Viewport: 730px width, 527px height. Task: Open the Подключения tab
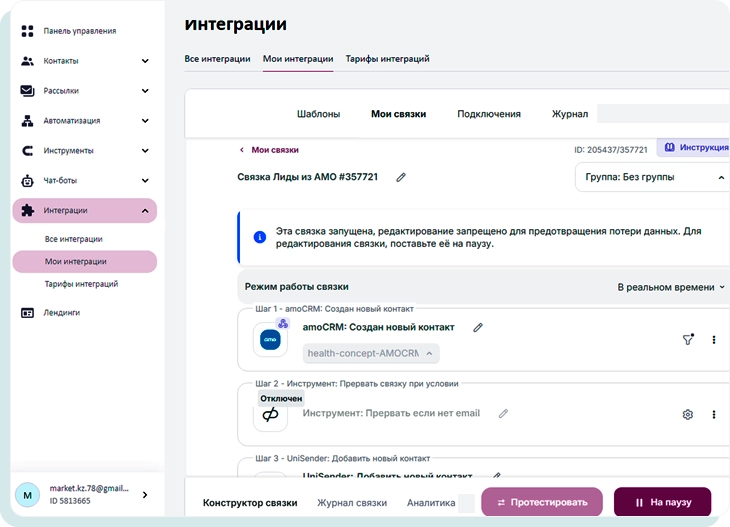[489, 114]
